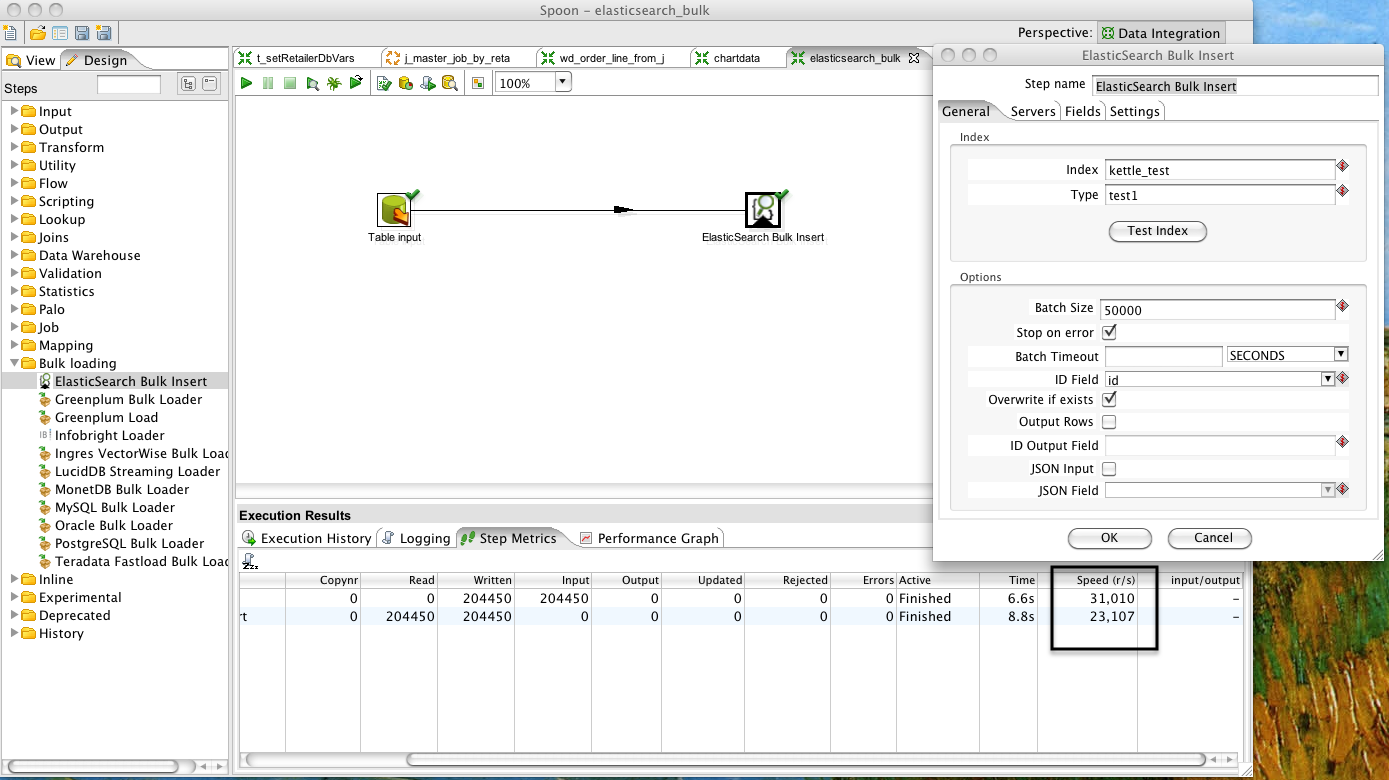
Task: Click the Stop transformation icon
Action: (x=290, y=83)
